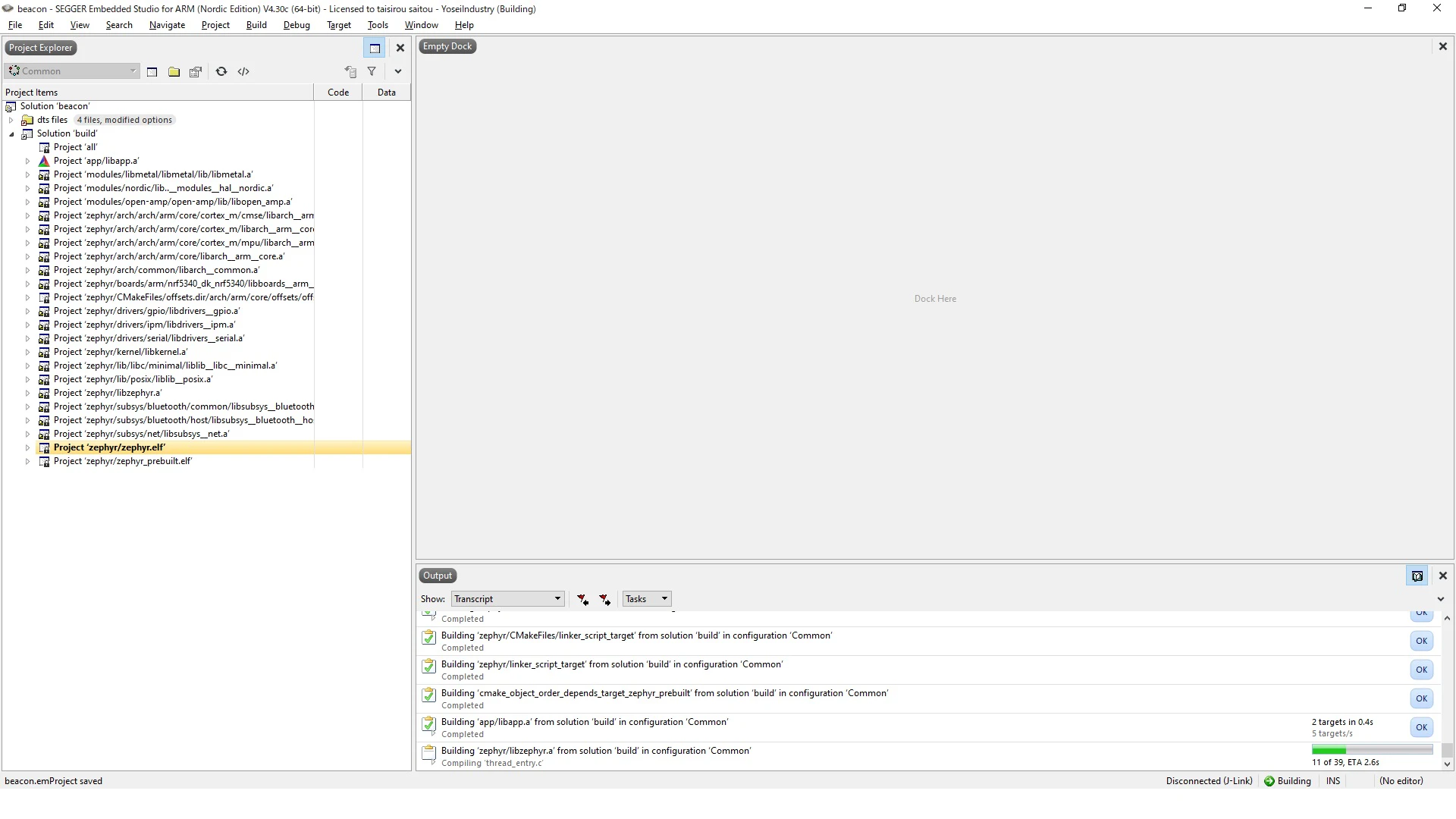Viewport: 1456px width, 819px height.
Task: Expand Project 'zephyr/zephyr.elf' node
Action: [x=28, y=447]
